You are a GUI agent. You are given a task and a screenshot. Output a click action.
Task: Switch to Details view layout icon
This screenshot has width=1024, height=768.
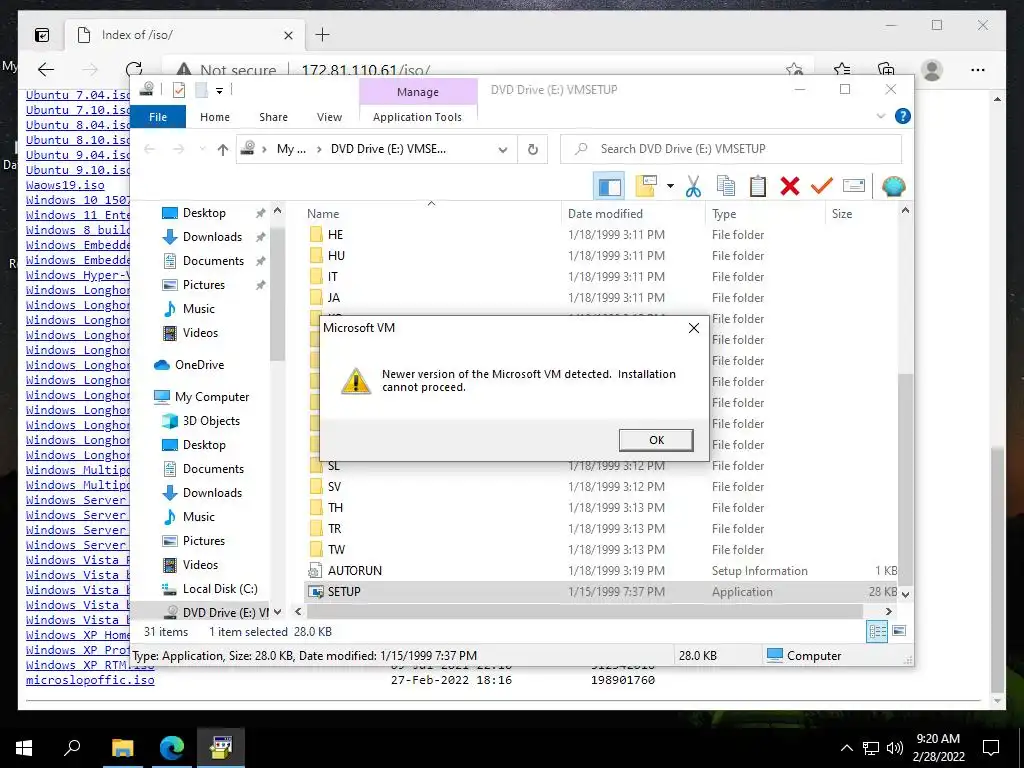tap(876, 631)
